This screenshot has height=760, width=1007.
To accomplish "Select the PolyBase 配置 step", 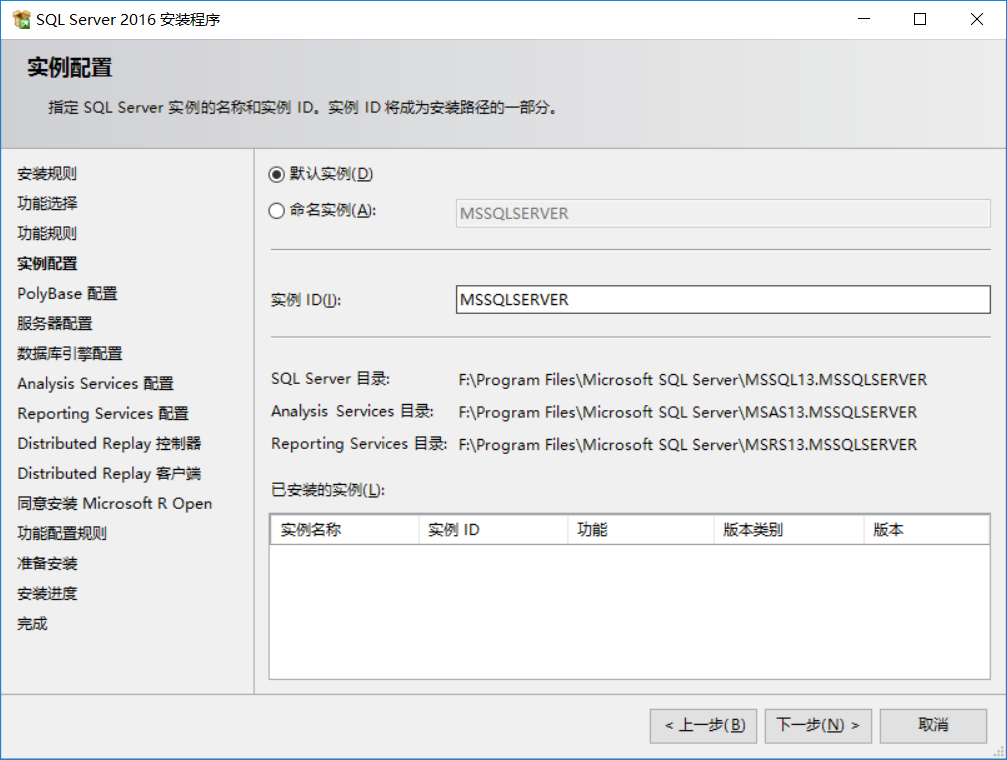I will 67,294.
